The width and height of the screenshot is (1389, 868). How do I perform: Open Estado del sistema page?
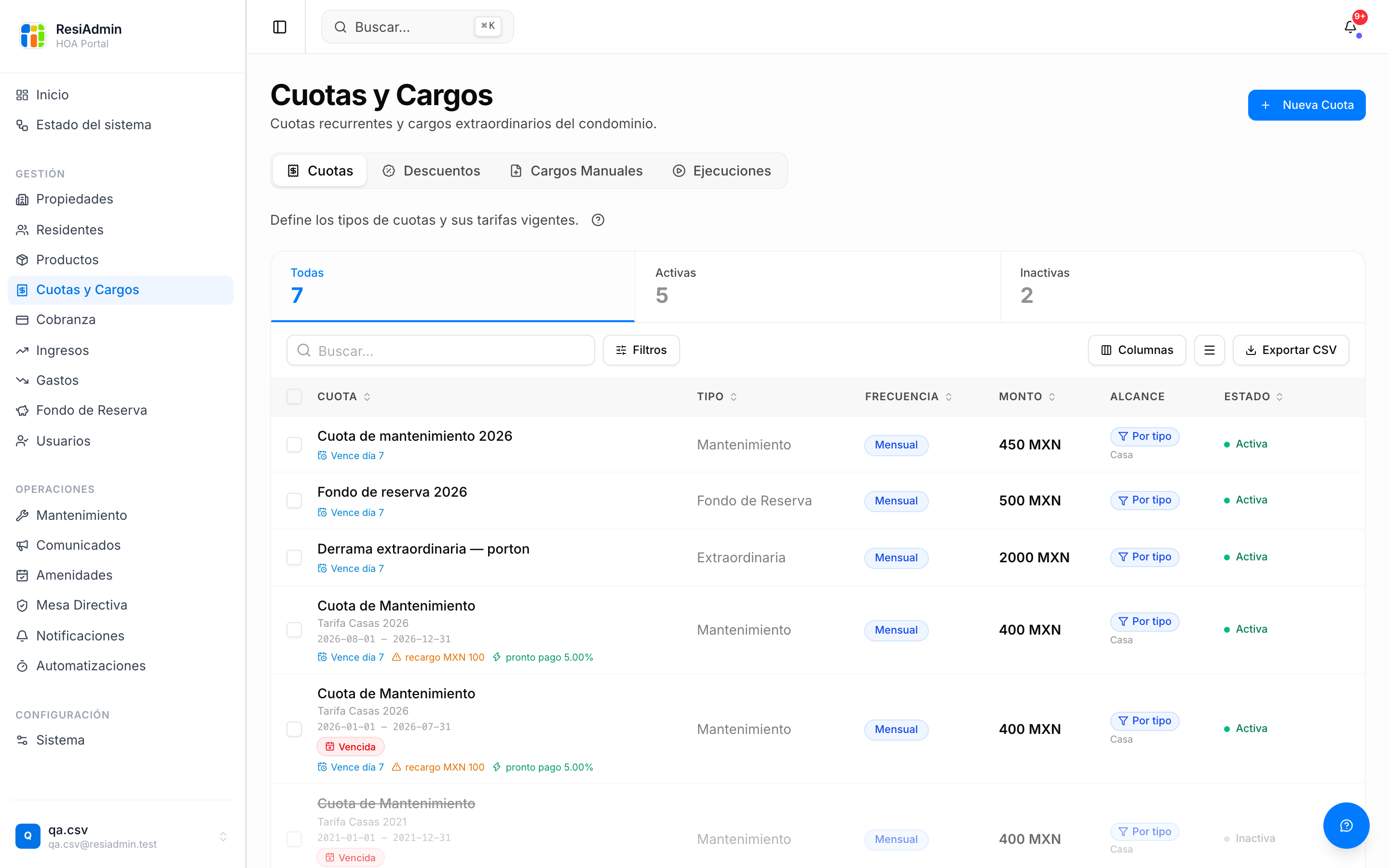tap(121, 124)
